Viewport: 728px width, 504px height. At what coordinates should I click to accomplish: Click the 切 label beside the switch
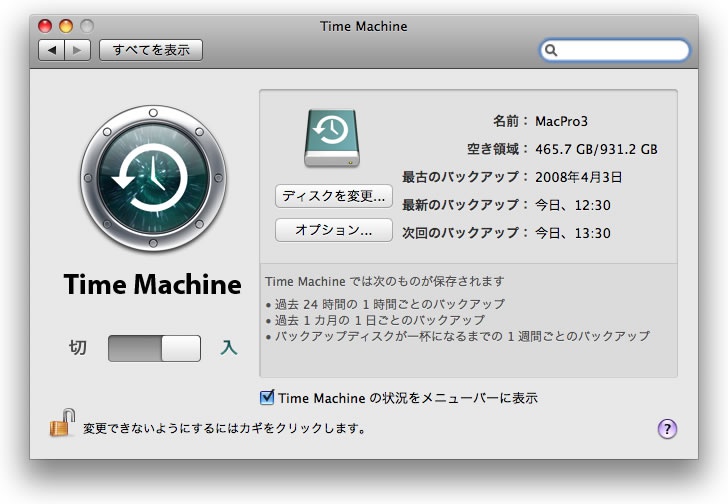[78, 347]
